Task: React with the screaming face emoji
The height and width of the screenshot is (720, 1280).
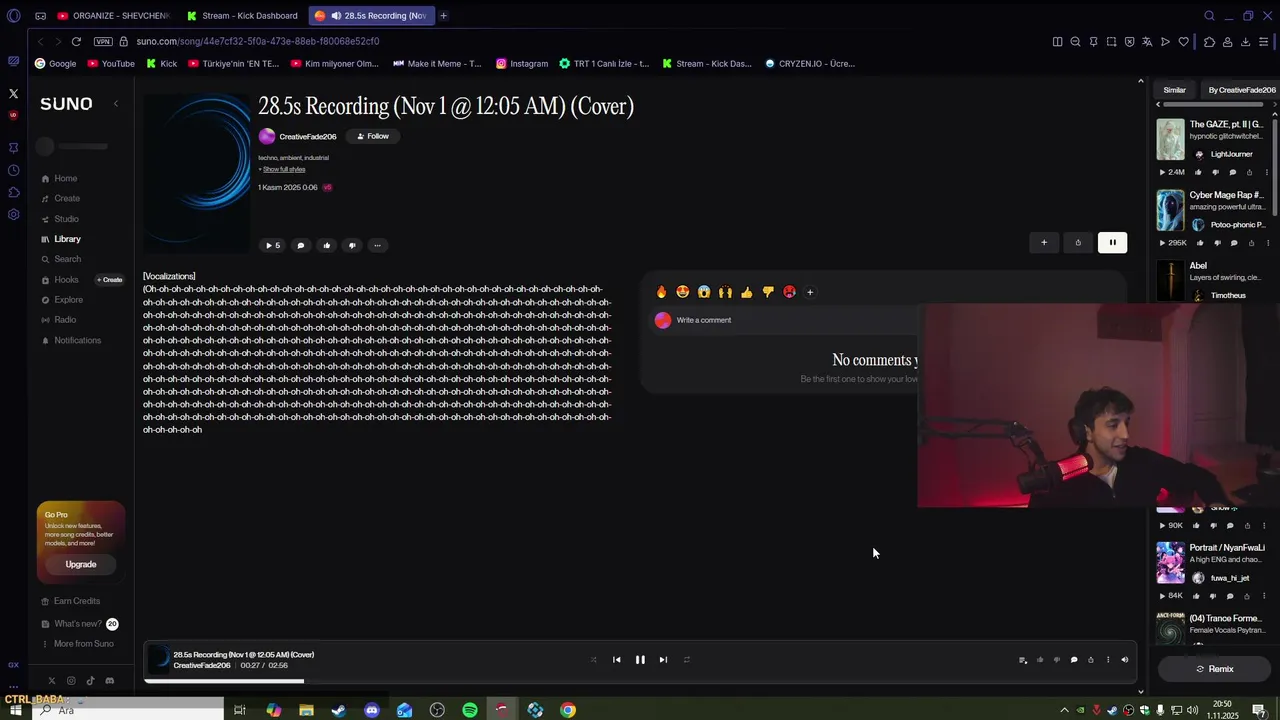Action: coord(704,292)
